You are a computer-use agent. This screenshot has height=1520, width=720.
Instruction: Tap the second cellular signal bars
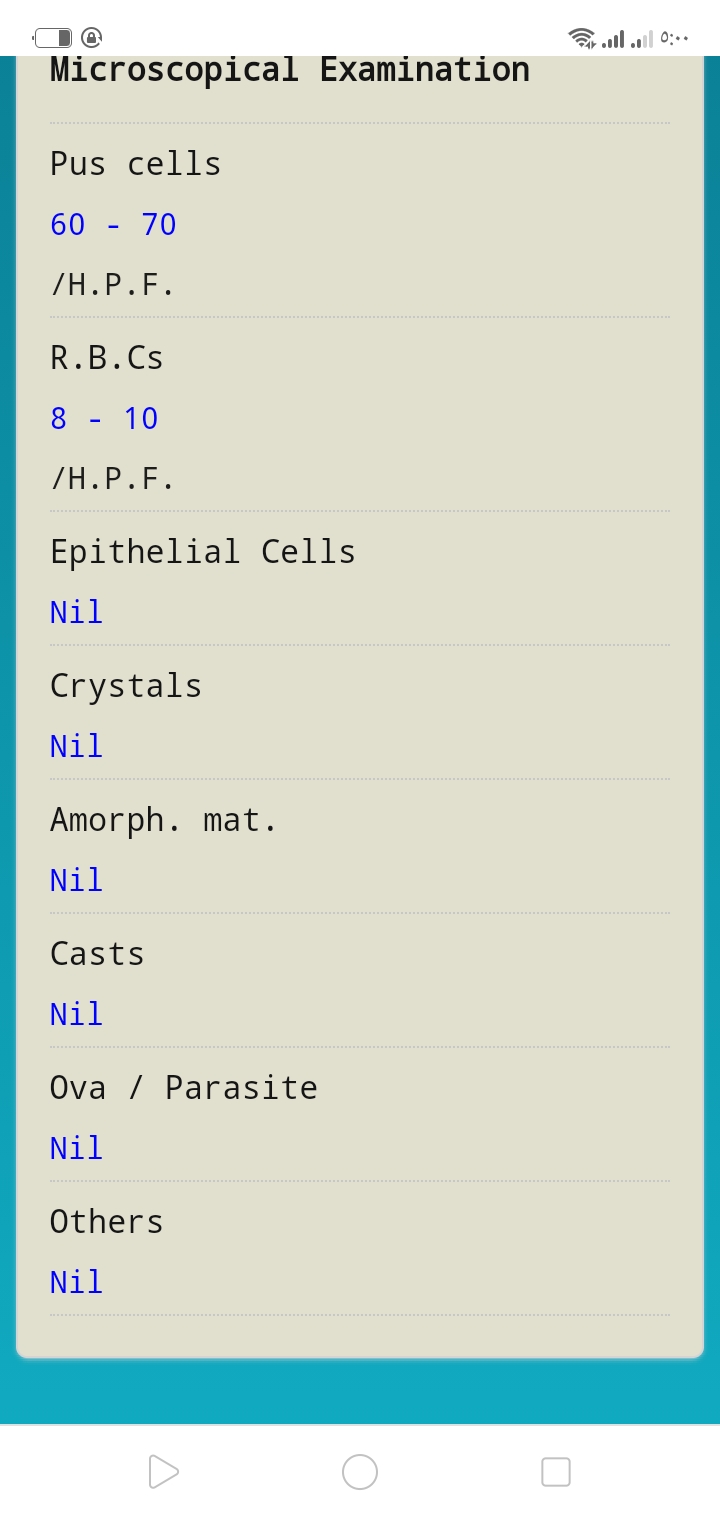pos(642,39)
